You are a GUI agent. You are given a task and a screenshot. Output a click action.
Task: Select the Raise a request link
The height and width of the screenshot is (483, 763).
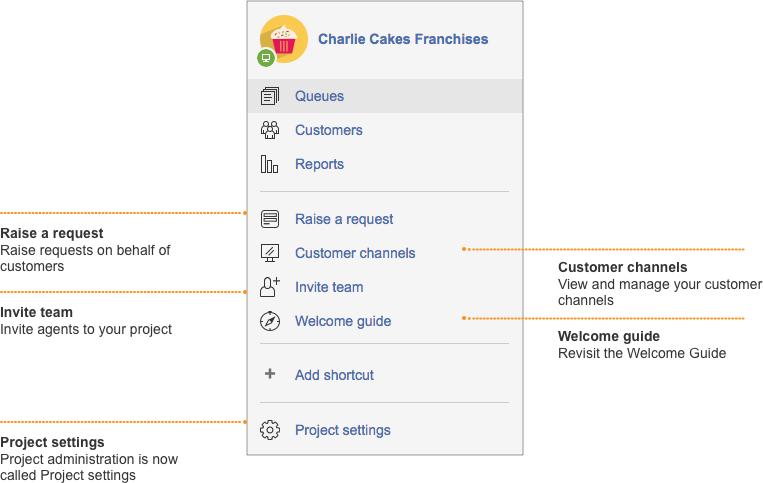coord(344,219)
